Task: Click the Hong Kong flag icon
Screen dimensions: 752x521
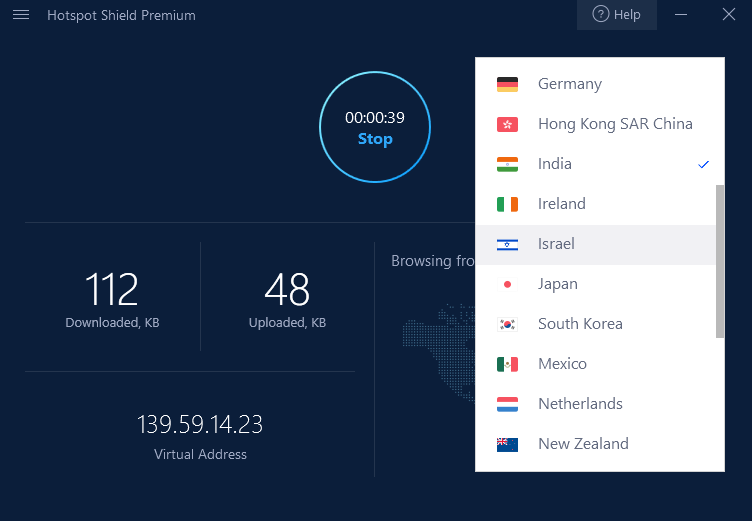Action: (507, 125)
